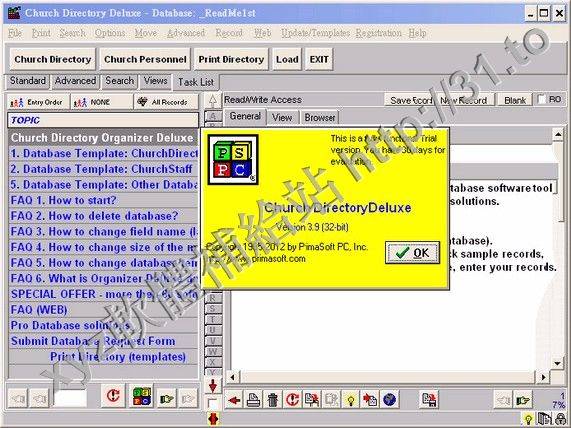The height and width of the screenshot is (428, 571).
Task: Click the TOPIC field header
Action: click(x=103, y=120)
